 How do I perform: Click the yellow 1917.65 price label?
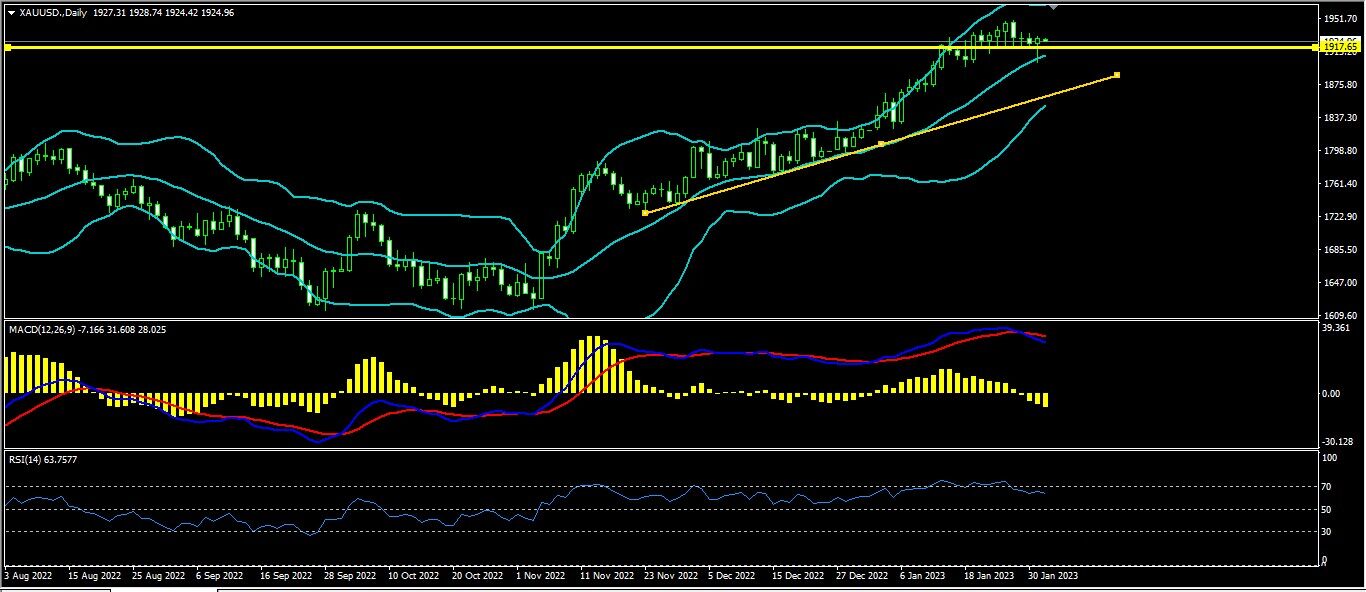coord(1340,47)
